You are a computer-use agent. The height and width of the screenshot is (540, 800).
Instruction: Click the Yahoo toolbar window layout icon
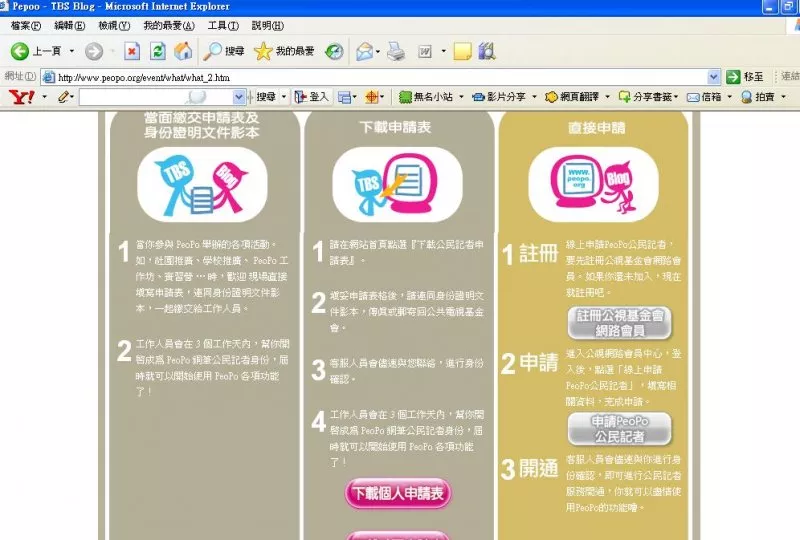pos(344,96)
